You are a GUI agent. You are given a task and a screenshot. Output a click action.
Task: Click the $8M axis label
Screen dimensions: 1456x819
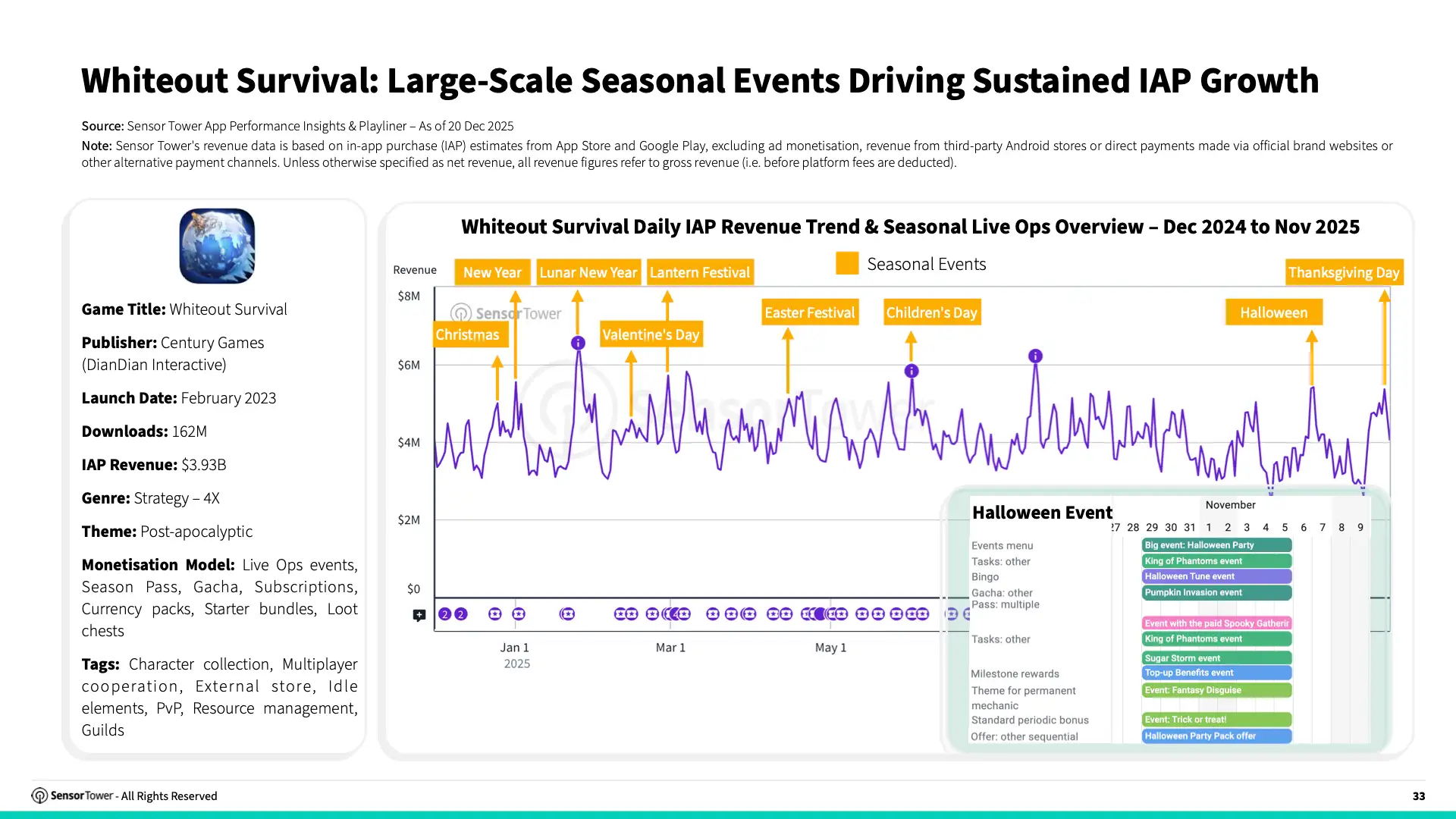[409, 296]
